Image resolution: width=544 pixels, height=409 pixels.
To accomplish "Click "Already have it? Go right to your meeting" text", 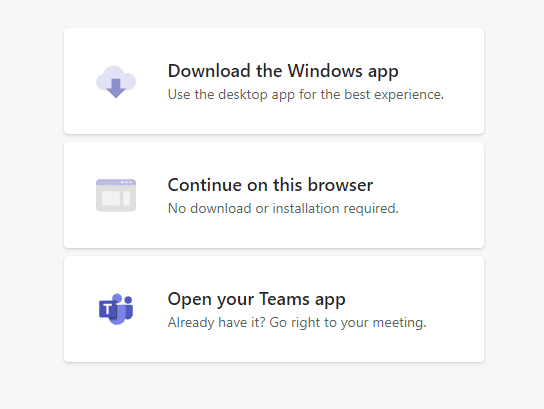I will 297,323.
